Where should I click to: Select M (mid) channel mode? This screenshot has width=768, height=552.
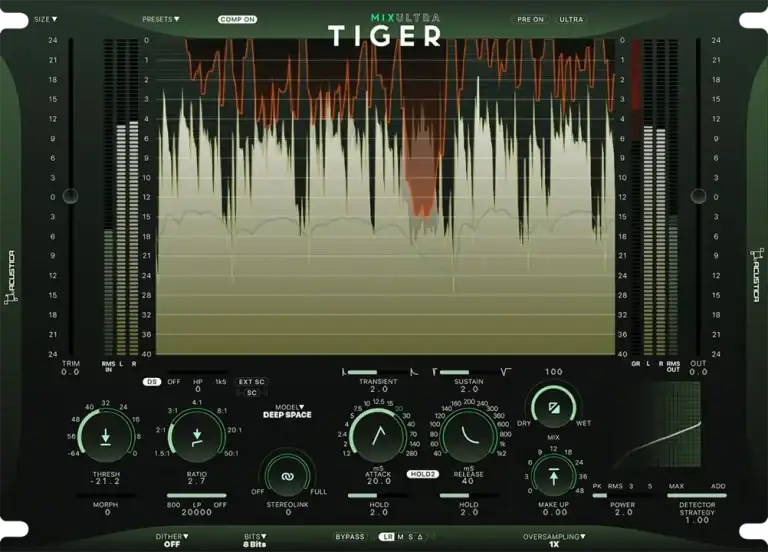(x=400, y=537)
